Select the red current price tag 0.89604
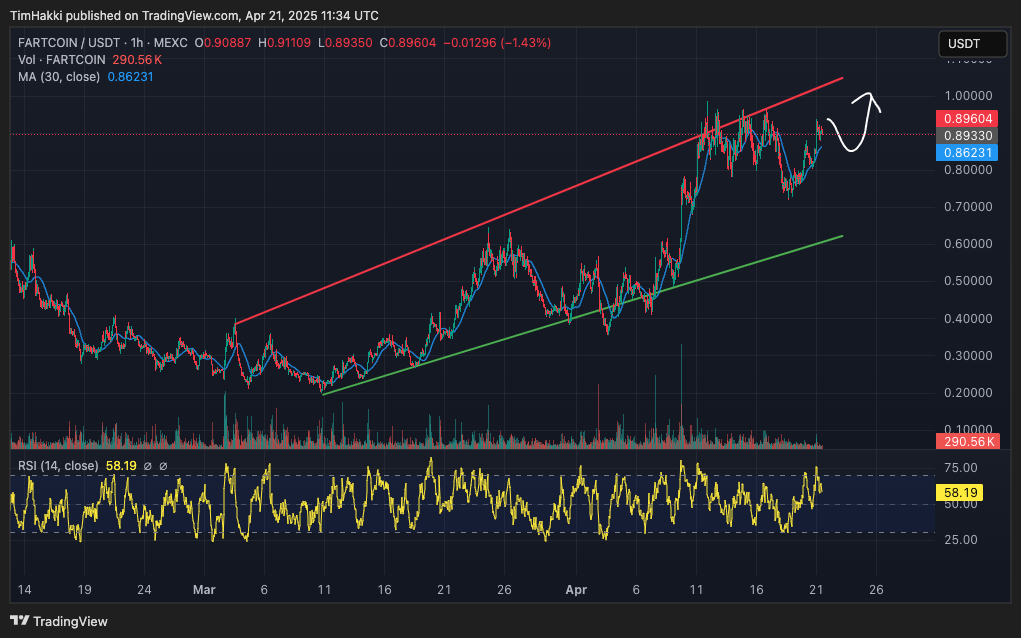The width and height of the screenshot is (1021, 638). pyautogui.click(x=968, y=118)
